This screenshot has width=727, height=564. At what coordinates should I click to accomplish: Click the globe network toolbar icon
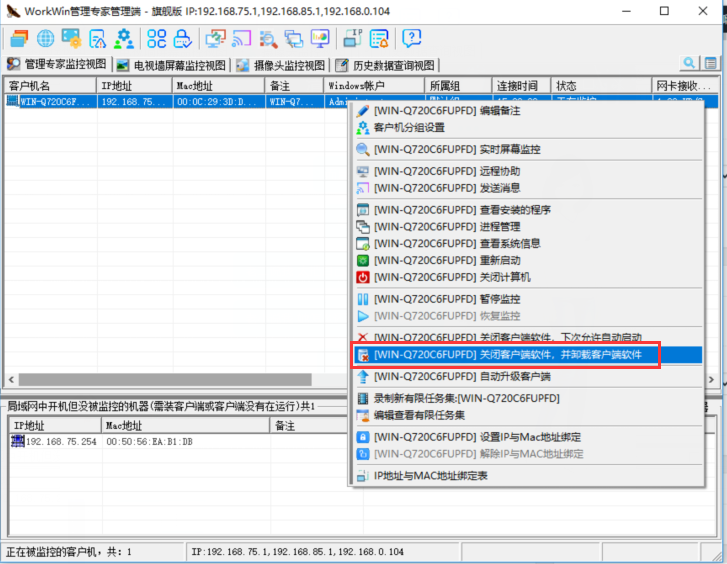[45, 38]
